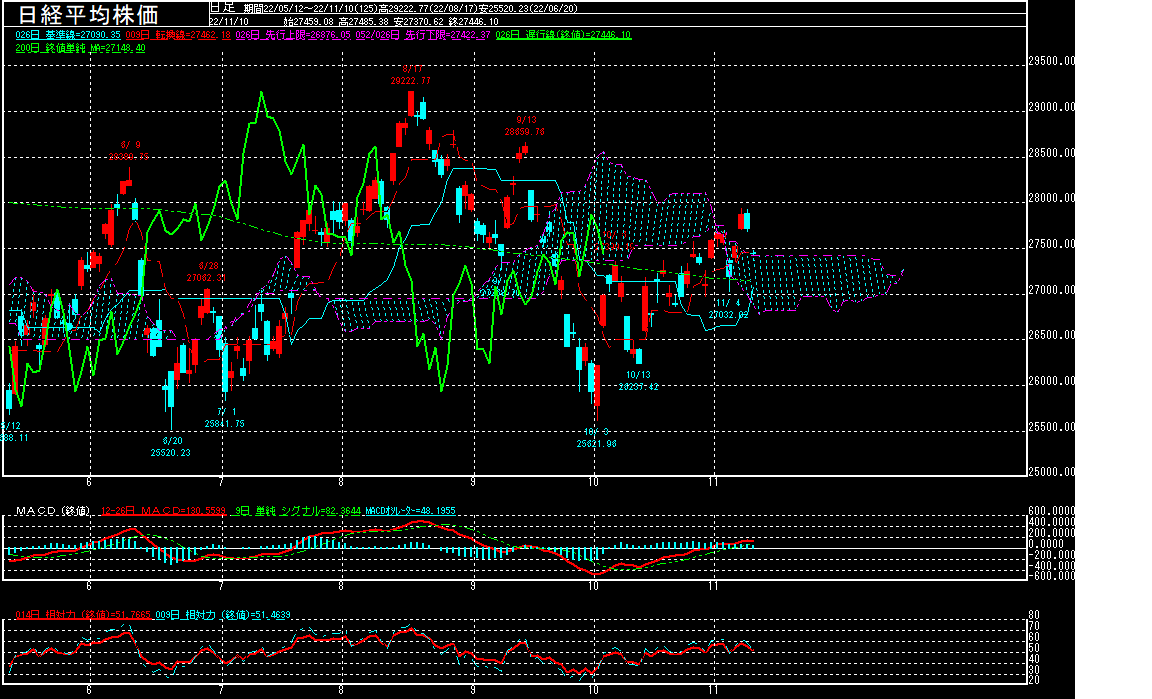Click the 600.0000 MACD axis label
The height and width of the screenshot is (699, 1152).
click(x=1051, y=511)
